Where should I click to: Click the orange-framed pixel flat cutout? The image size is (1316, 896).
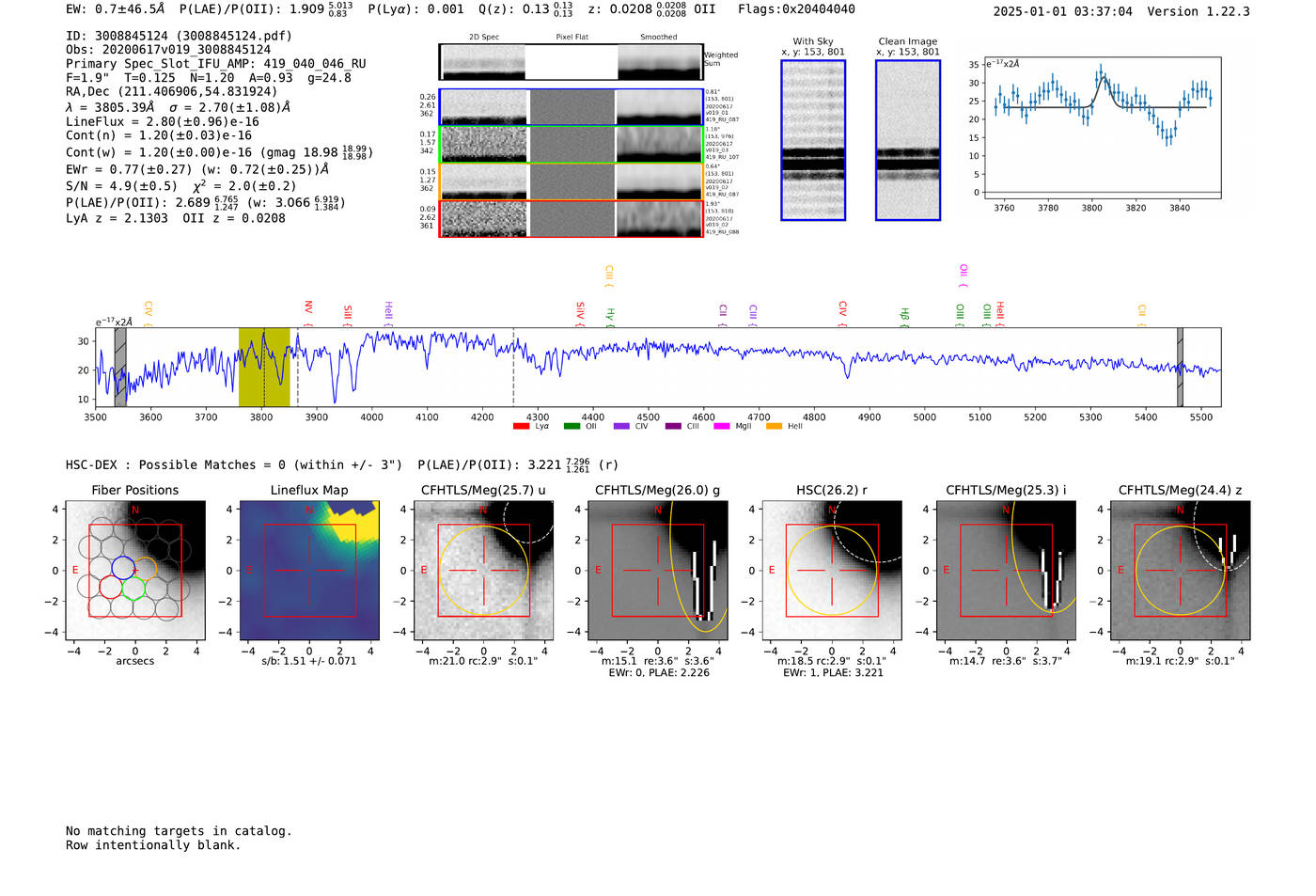572,181
